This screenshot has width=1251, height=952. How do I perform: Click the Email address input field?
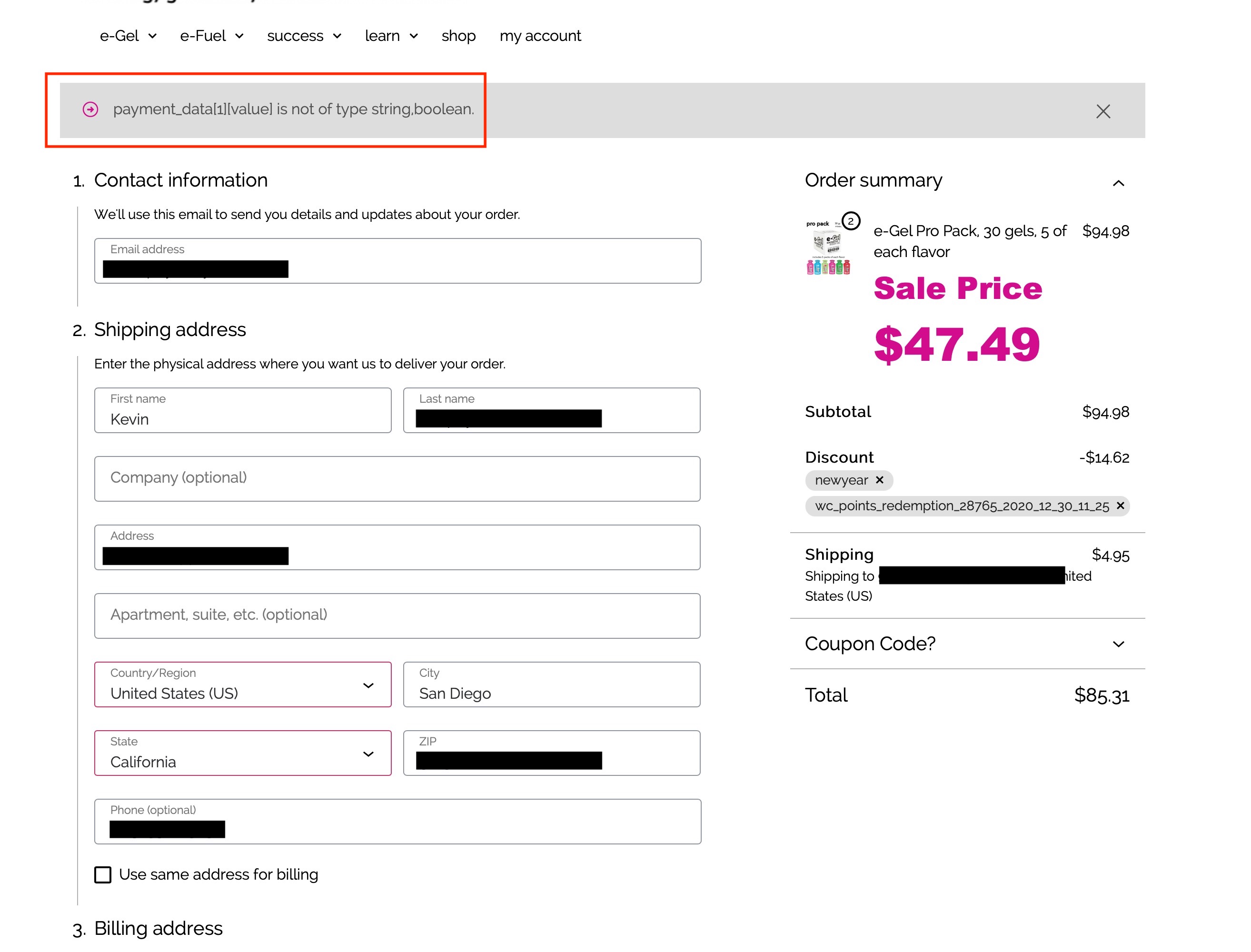click(x=397, y=261)
